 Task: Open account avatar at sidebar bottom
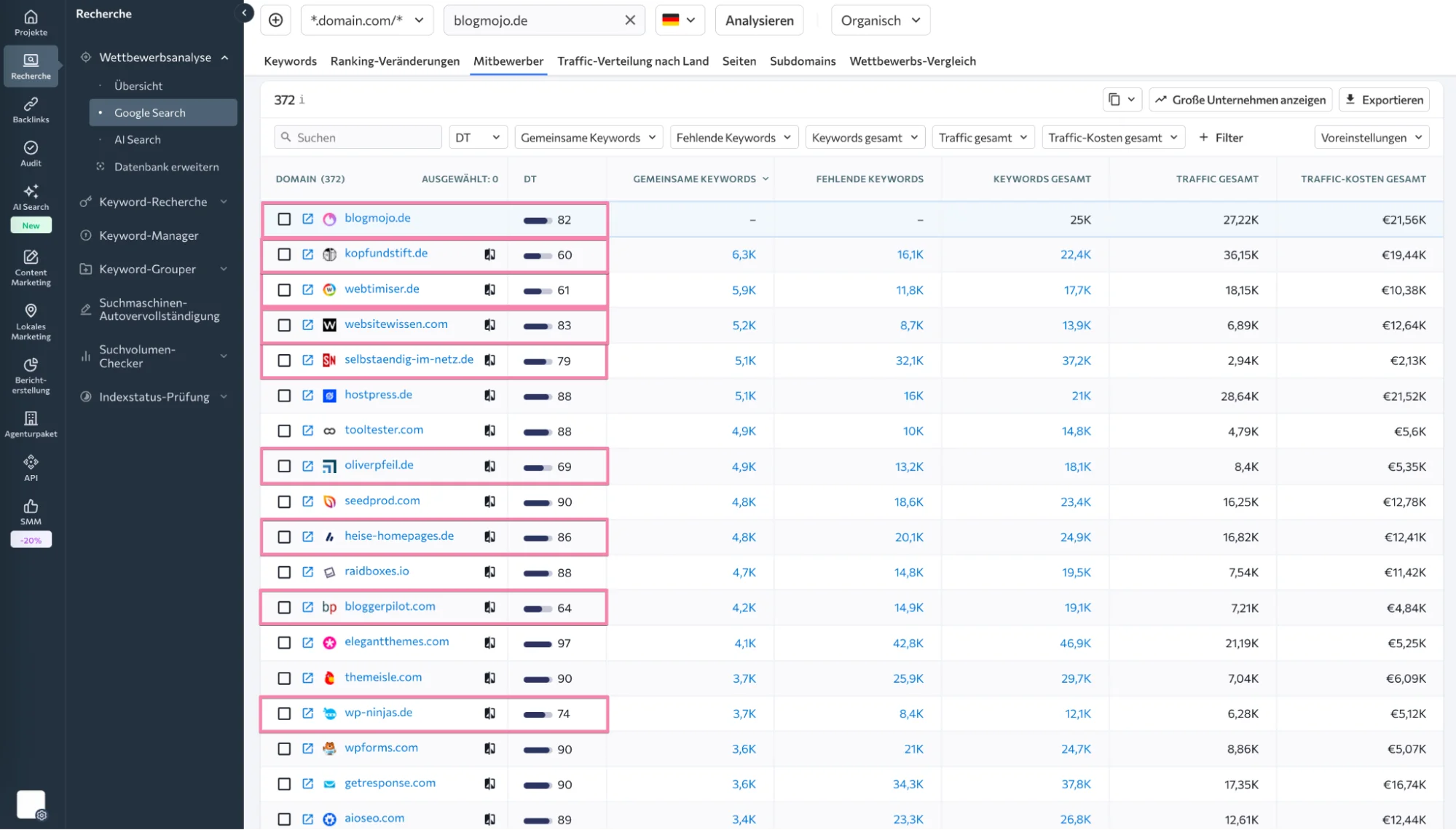(31, 804)
